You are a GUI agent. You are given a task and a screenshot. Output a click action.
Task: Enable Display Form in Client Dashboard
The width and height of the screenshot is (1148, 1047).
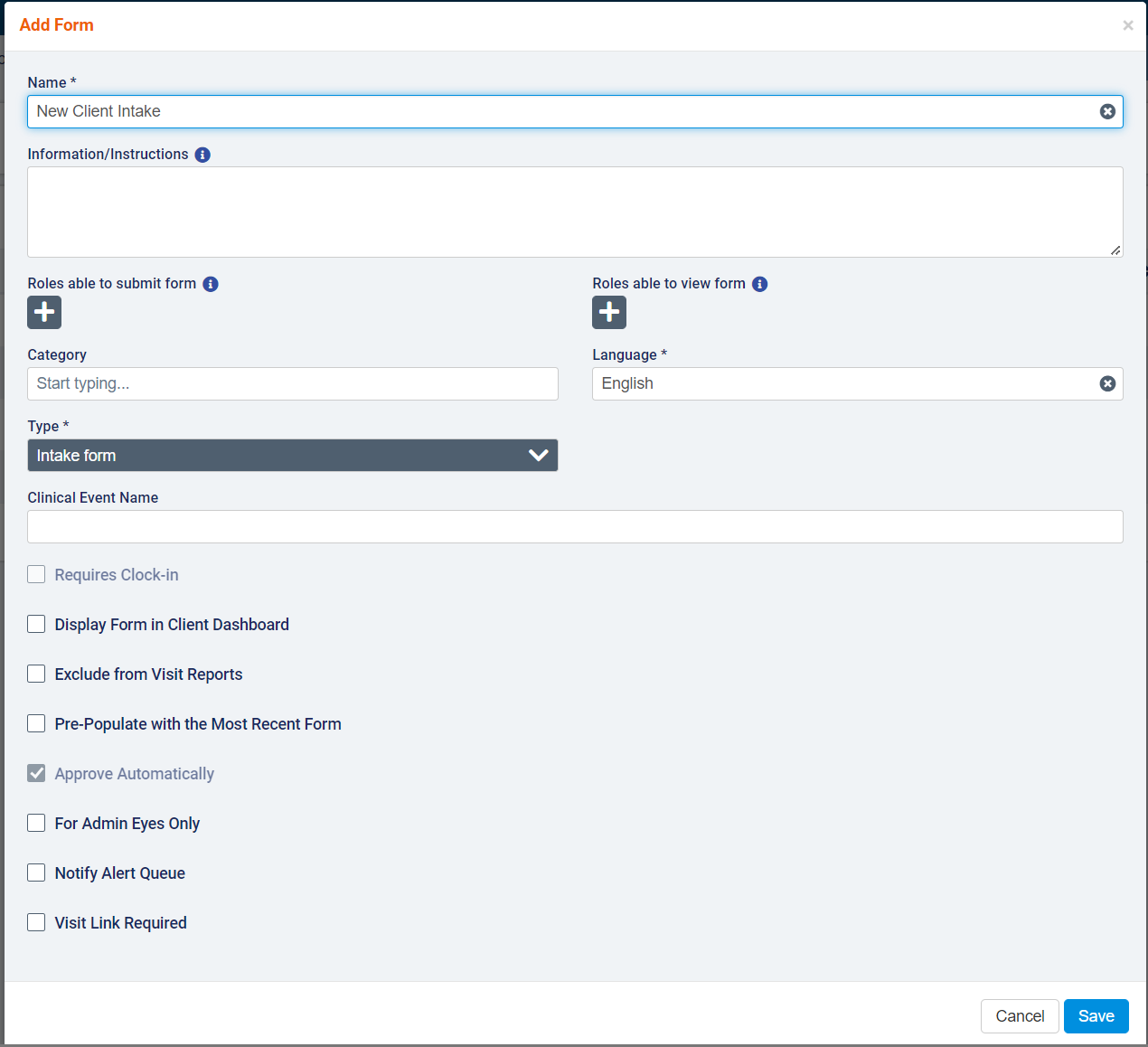[36, 624]
